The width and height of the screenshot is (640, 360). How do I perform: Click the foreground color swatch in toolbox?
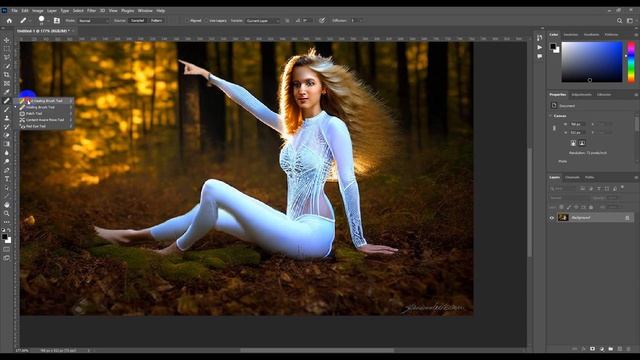[4, 237]
